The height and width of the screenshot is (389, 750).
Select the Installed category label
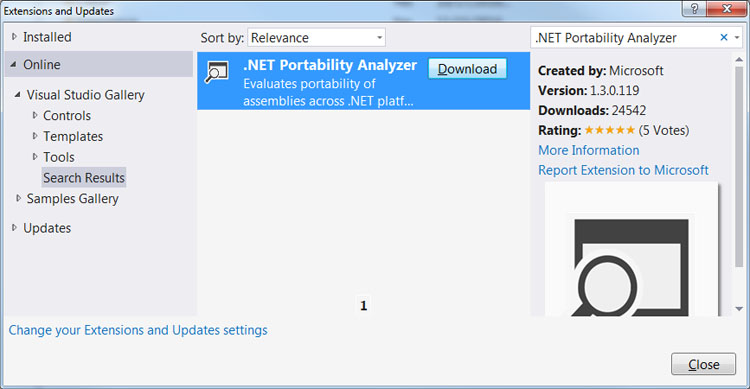pos(47,37)
